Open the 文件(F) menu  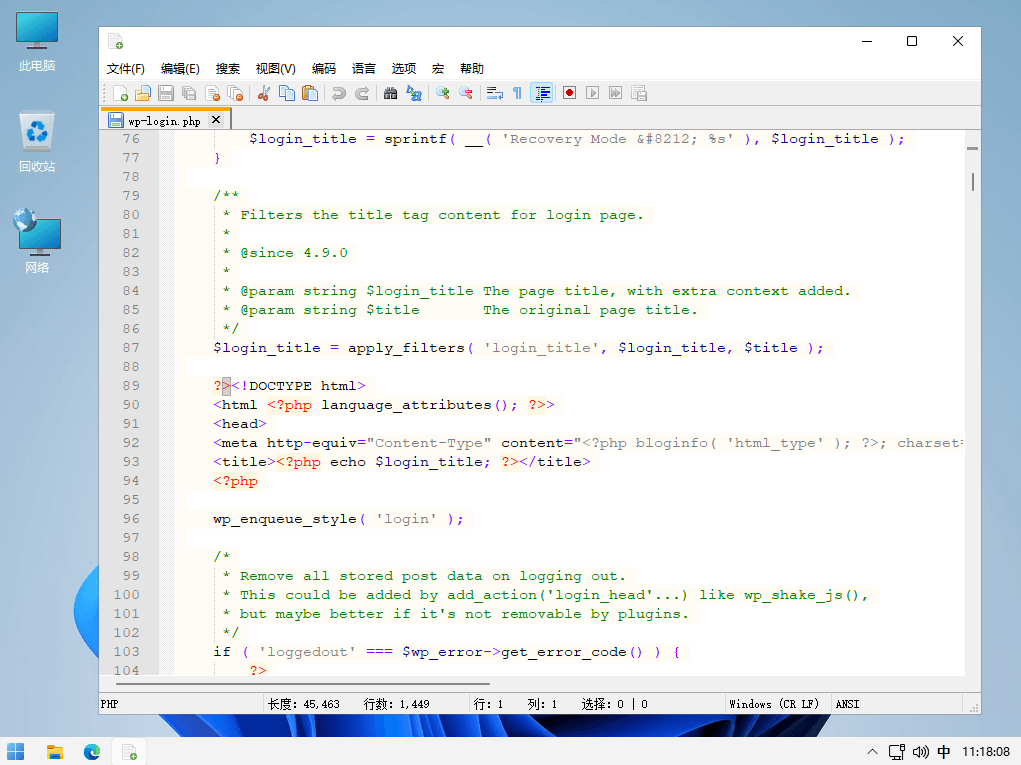[126, 68]
